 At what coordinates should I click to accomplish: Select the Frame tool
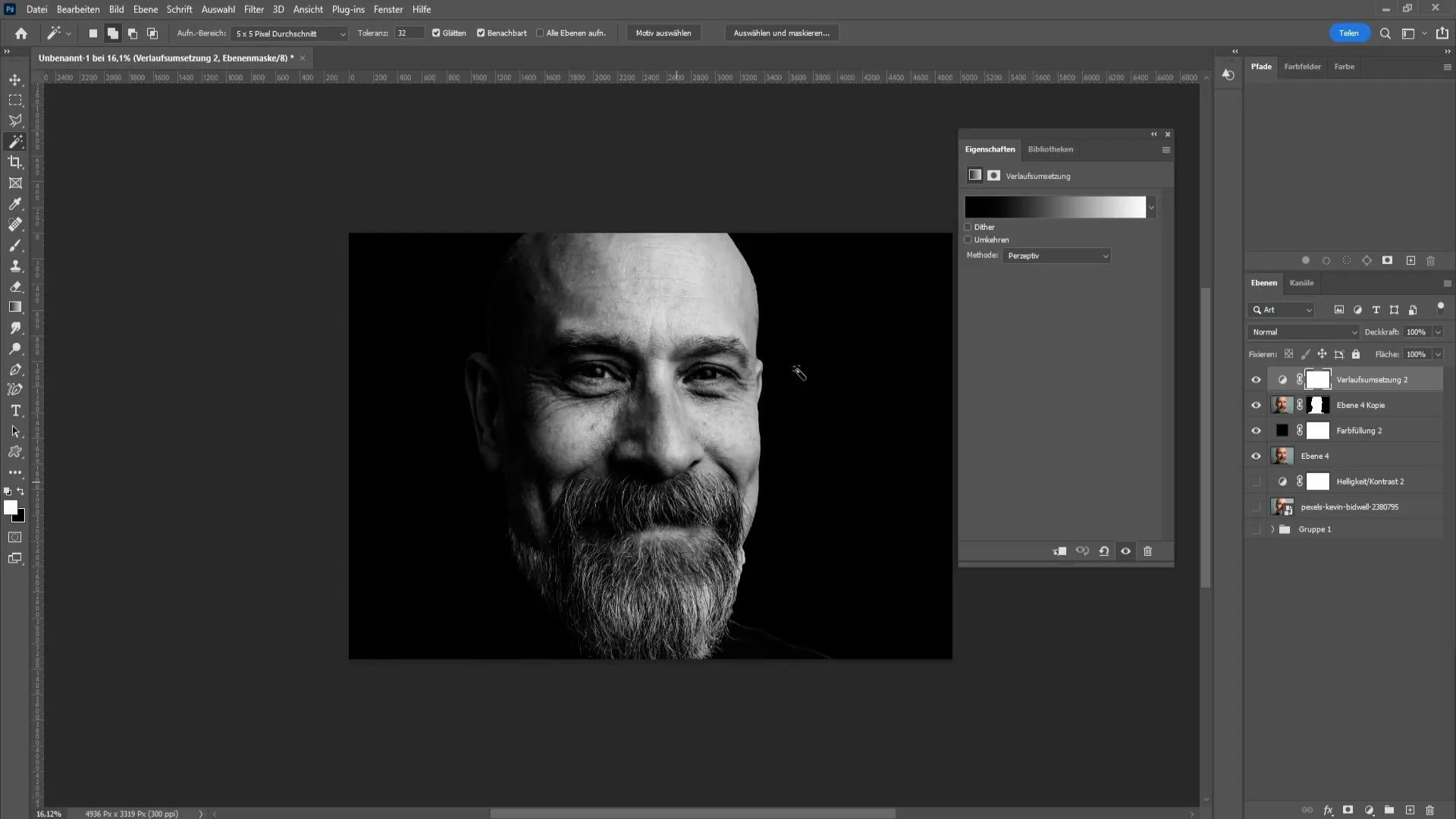(x=15, y=183)
